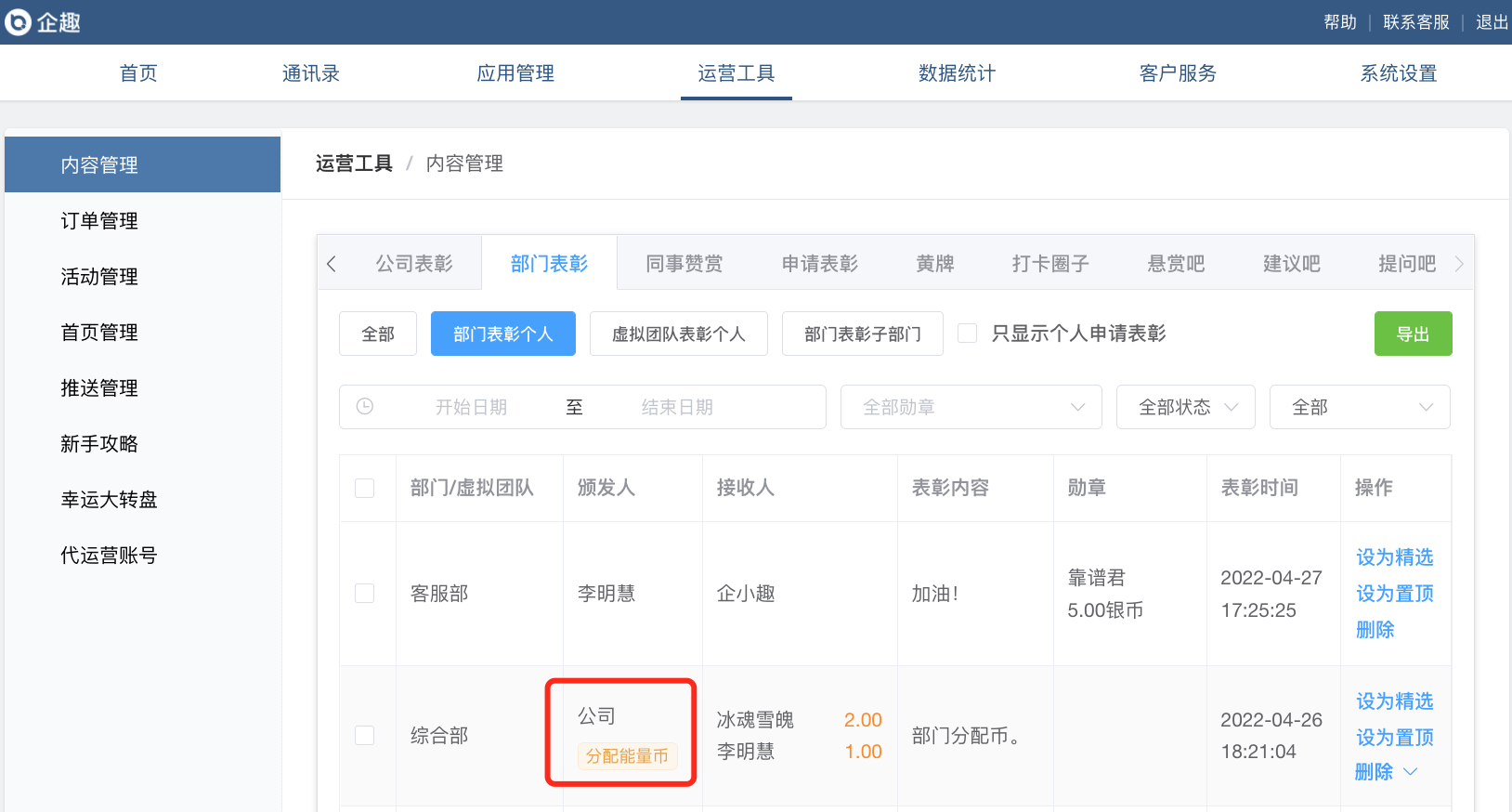Click the 开始日期 input field
This screenshot has width=1512, height=812.
472,407
